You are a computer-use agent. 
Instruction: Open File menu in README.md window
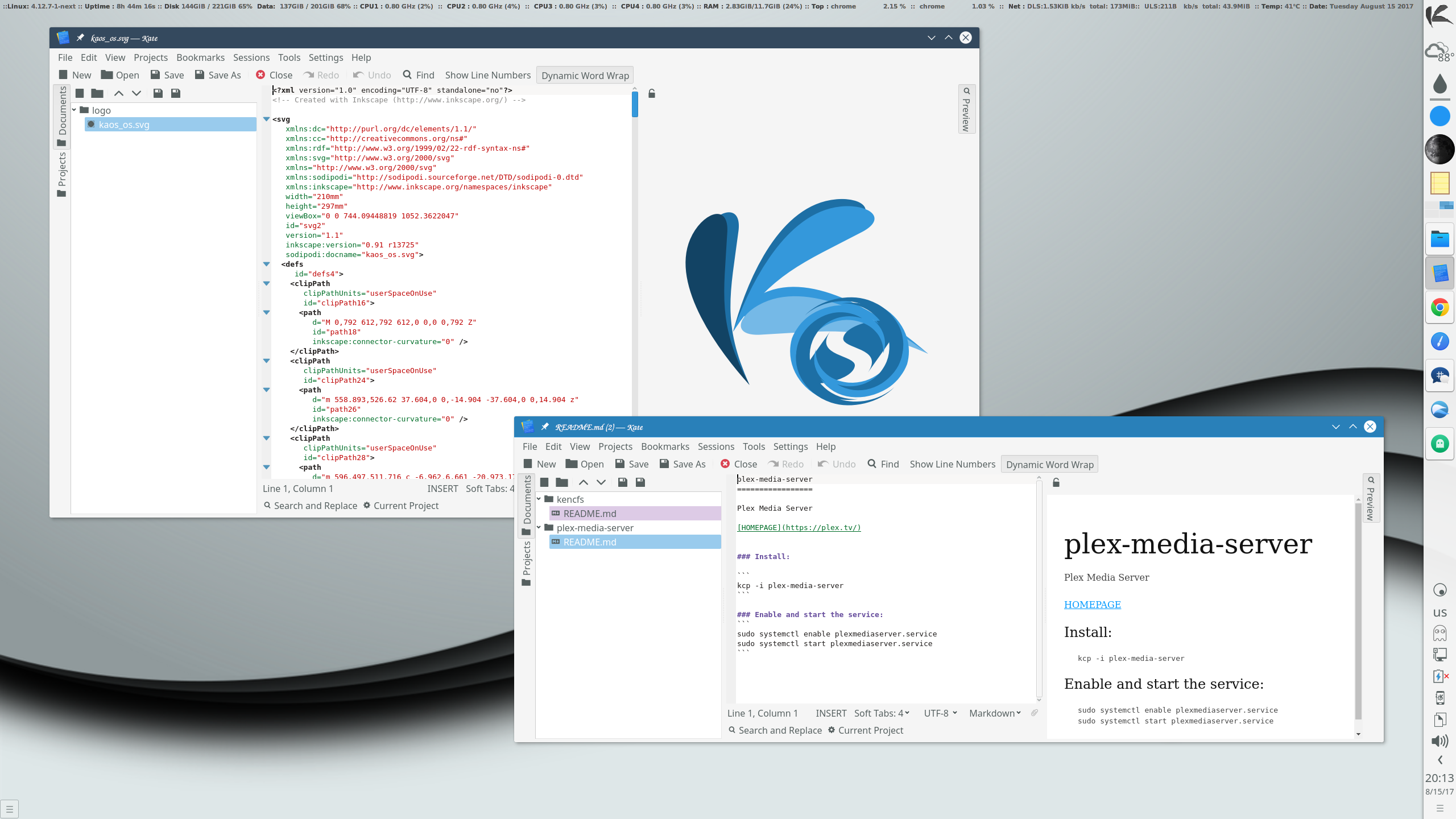pos(530,446)
